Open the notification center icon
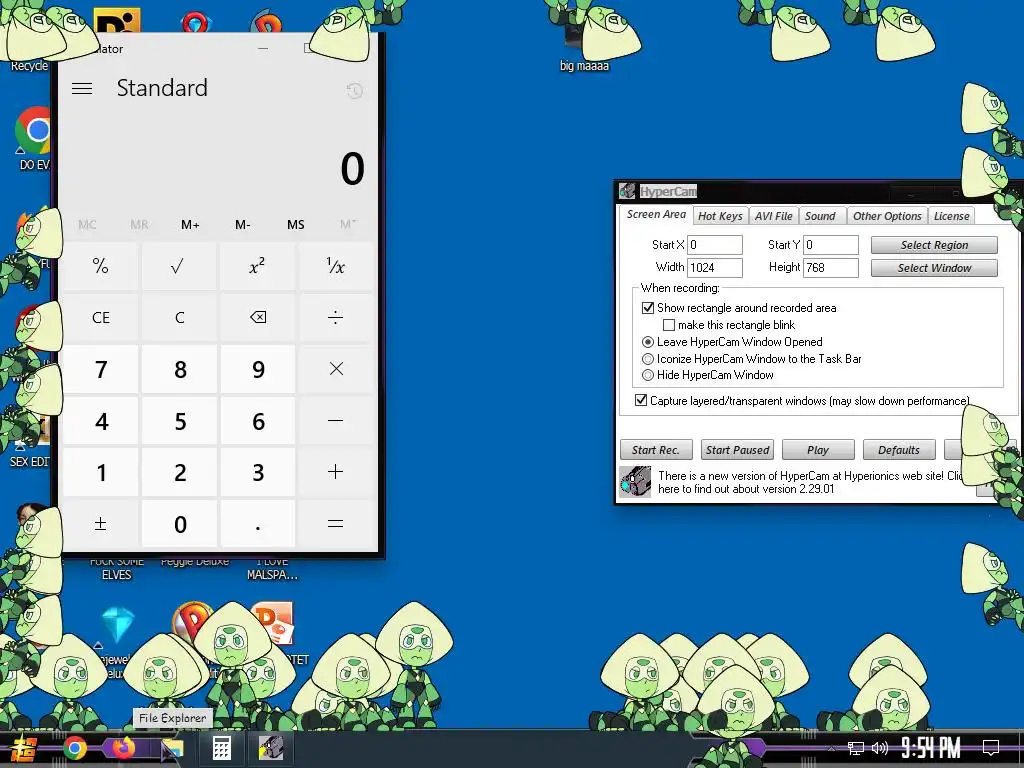Image resolution: width=1024 pixels, height=768 pixels. pos(991,748)
